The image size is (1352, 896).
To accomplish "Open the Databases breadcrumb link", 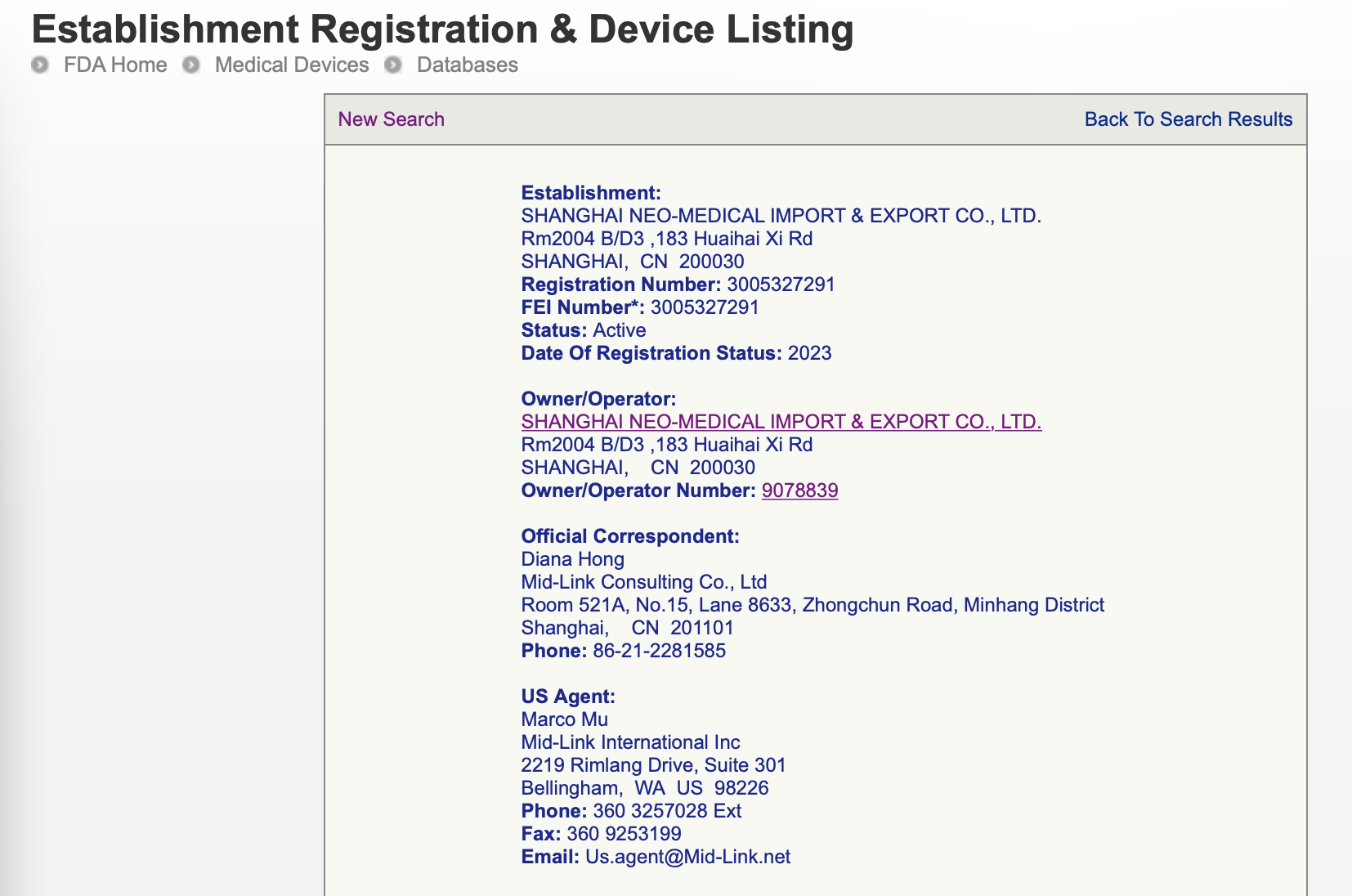I will (467, 65).
